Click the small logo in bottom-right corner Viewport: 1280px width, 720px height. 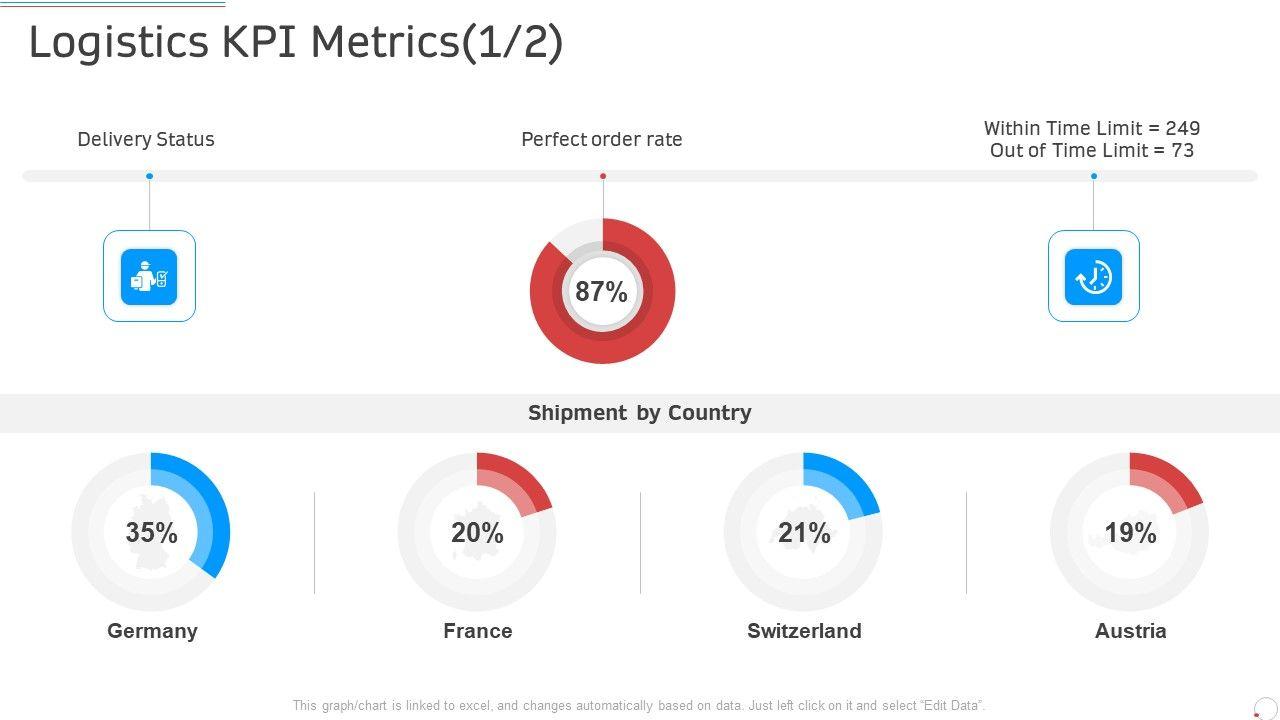click(x=1265, y=708)
